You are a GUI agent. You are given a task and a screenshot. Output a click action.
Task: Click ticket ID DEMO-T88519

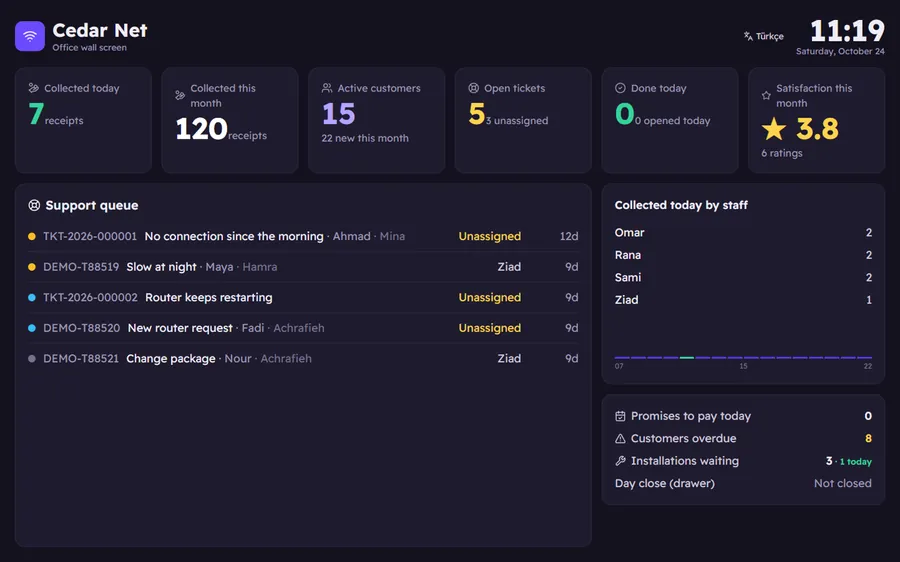point(81,267)
